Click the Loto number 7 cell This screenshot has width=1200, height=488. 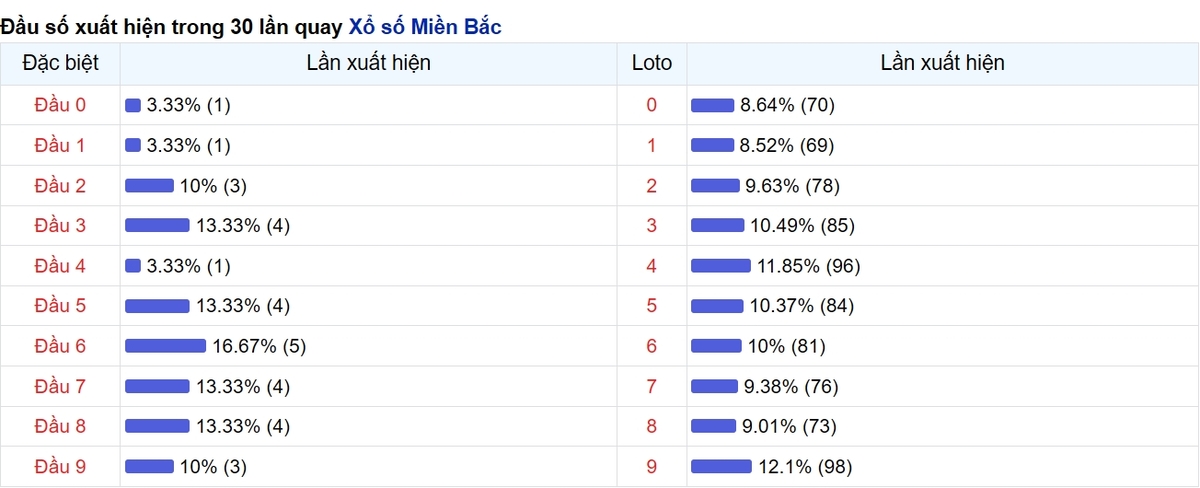pos(652,386)
